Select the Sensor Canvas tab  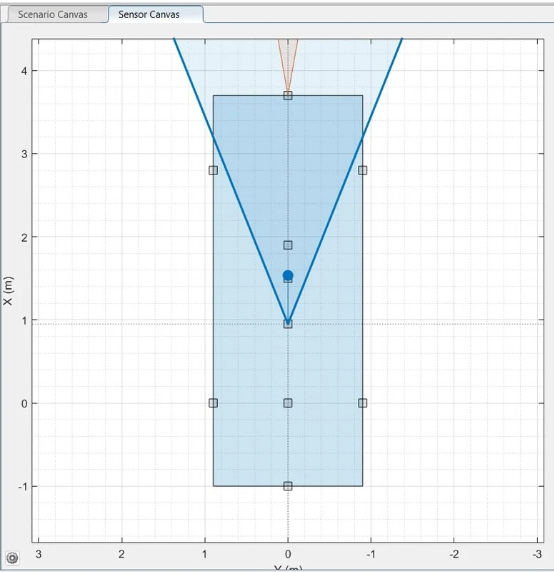pos(149,14)
